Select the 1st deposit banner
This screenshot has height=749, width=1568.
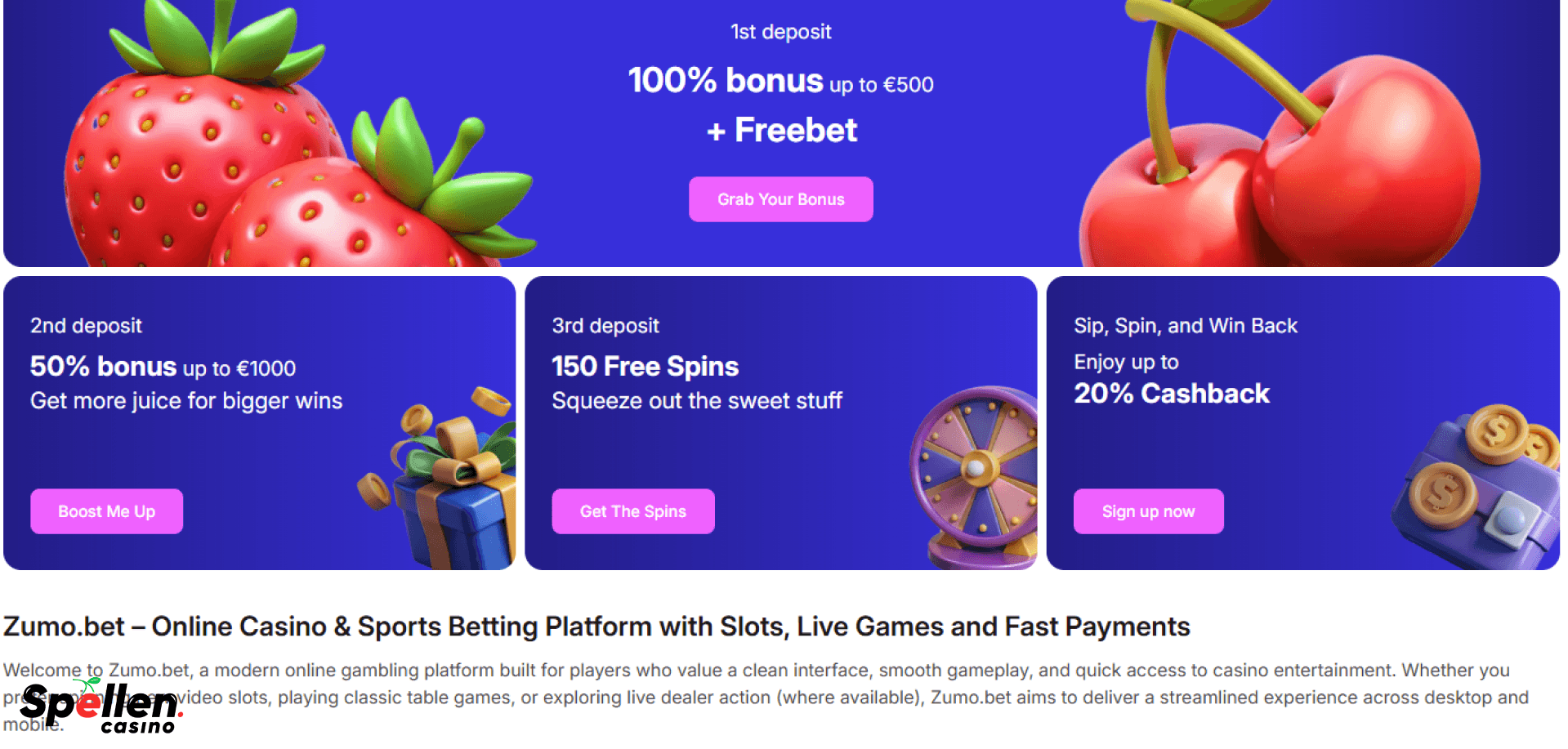click(780, 131)
